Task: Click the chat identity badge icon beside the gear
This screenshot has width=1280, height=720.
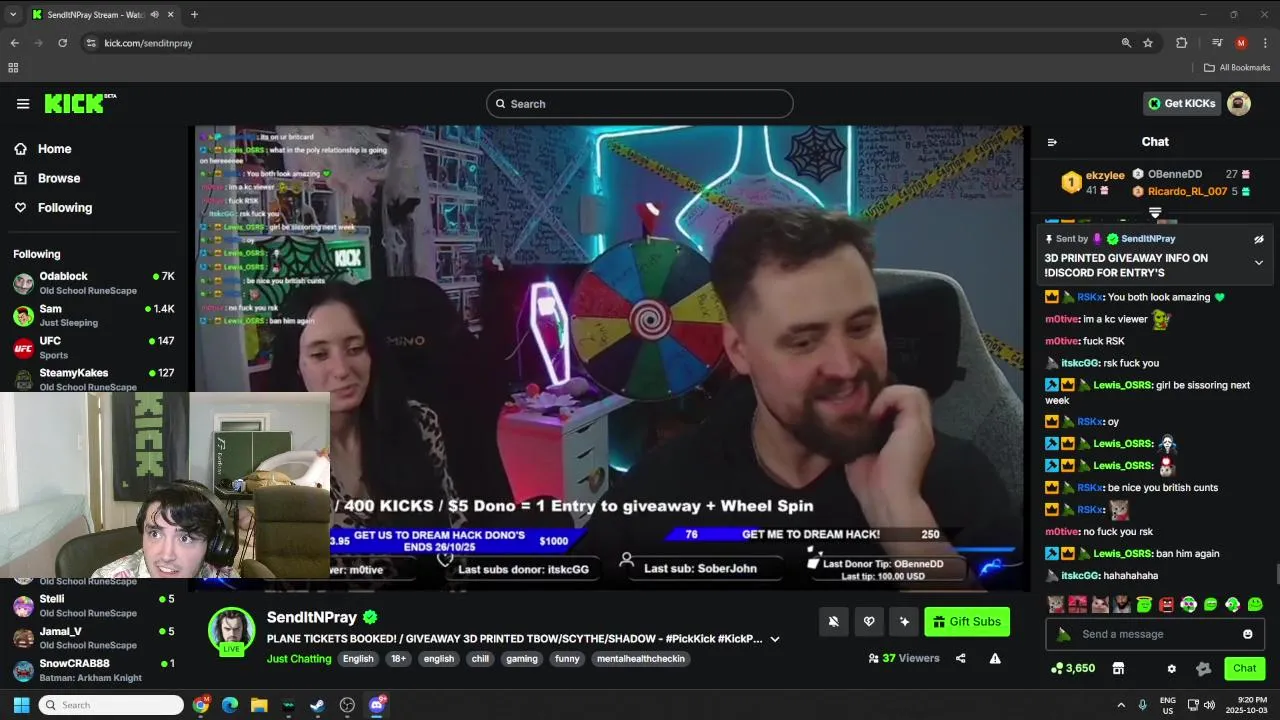Action: pos(1204,668)
